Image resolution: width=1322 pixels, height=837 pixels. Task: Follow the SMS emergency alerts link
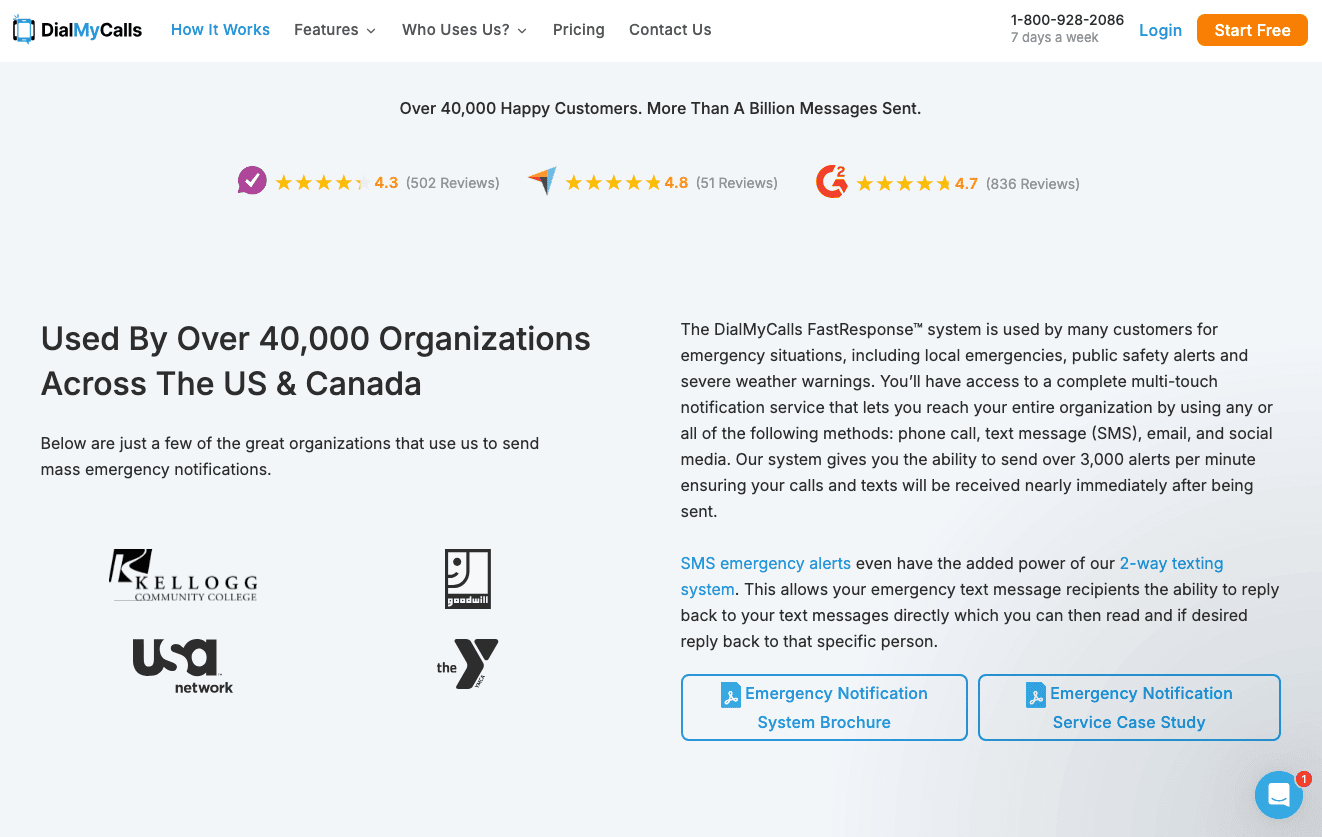765,563
